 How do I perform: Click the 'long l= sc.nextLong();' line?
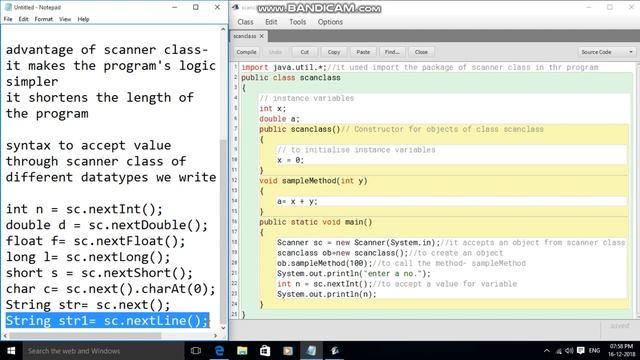click(88, 257)
